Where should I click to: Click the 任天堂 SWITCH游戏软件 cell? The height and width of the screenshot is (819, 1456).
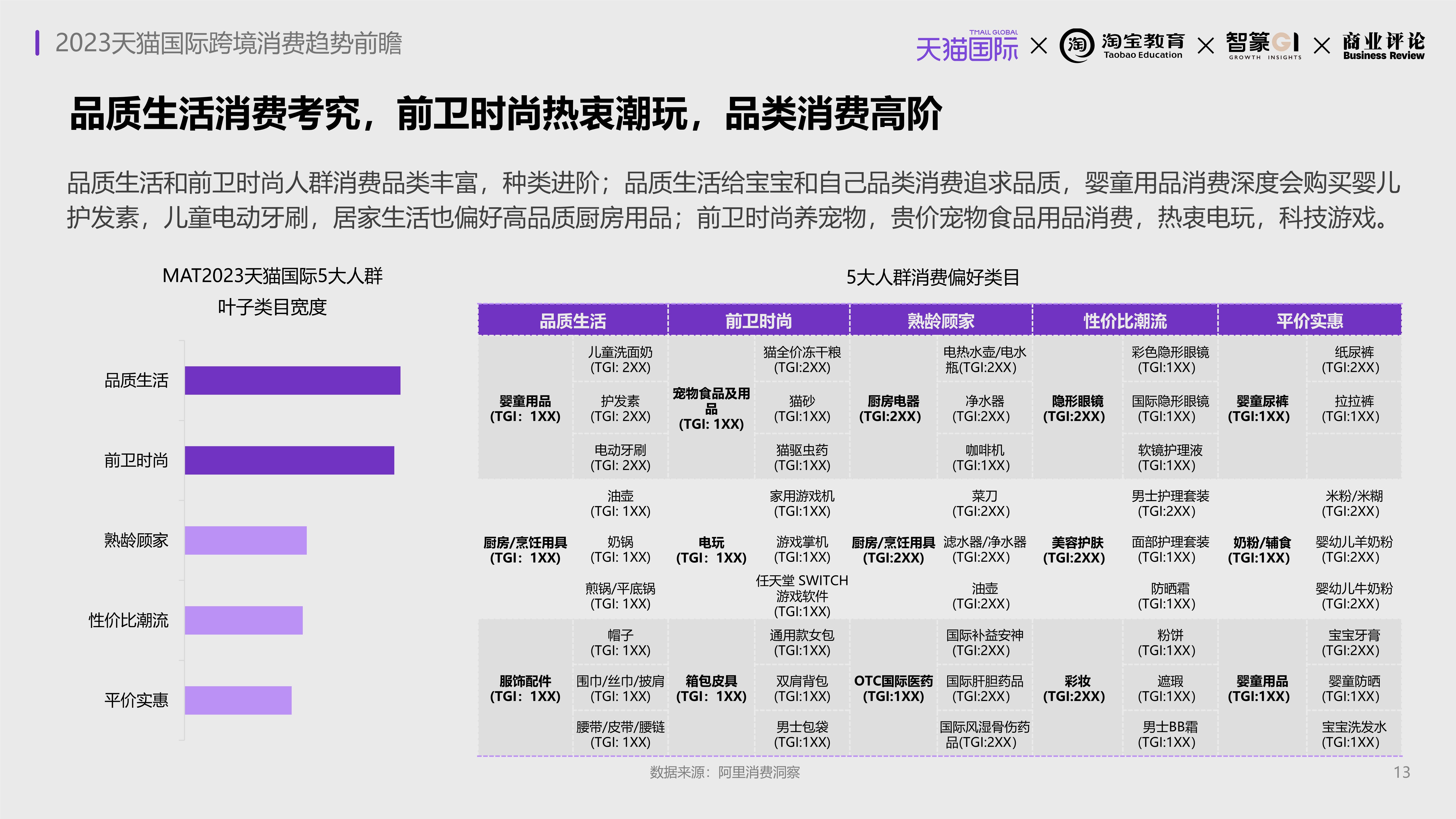802,596
